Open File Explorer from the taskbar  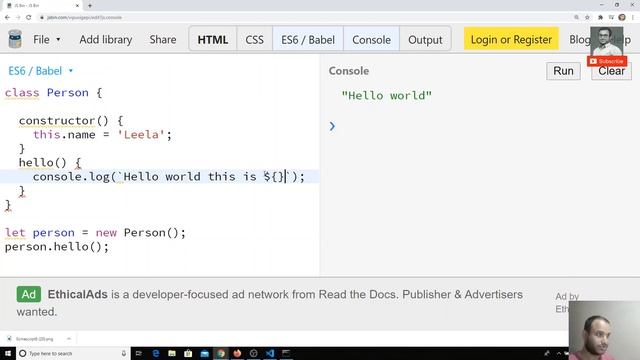pos(172,353)
